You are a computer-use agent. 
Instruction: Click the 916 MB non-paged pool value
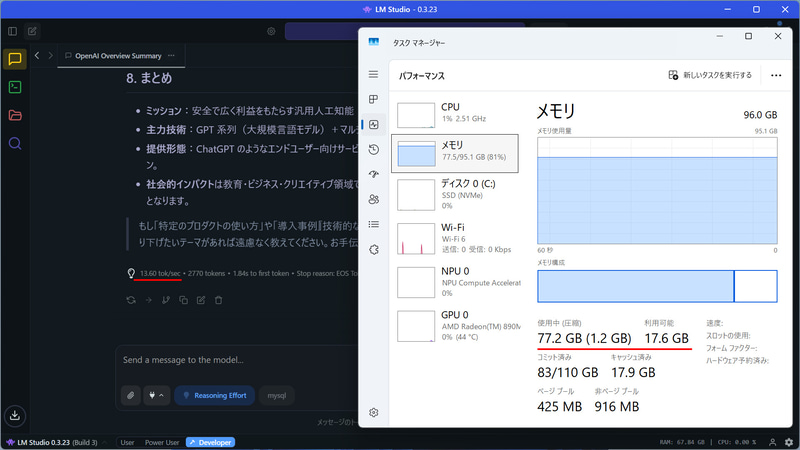click(617, 407)
